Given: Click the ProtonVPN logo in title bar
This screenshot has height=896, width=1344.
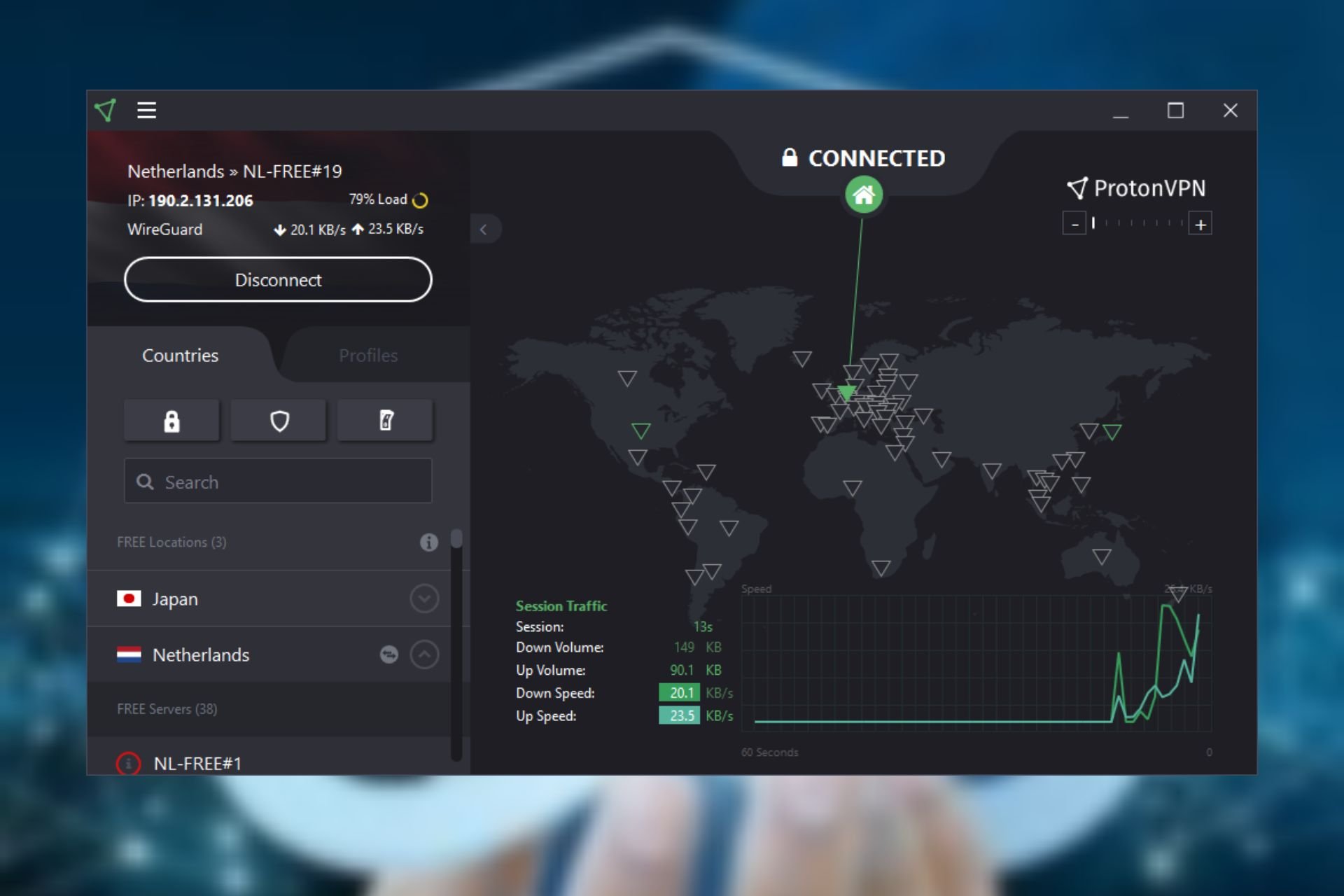Looking at the screenshot, I should pos(106,110).
